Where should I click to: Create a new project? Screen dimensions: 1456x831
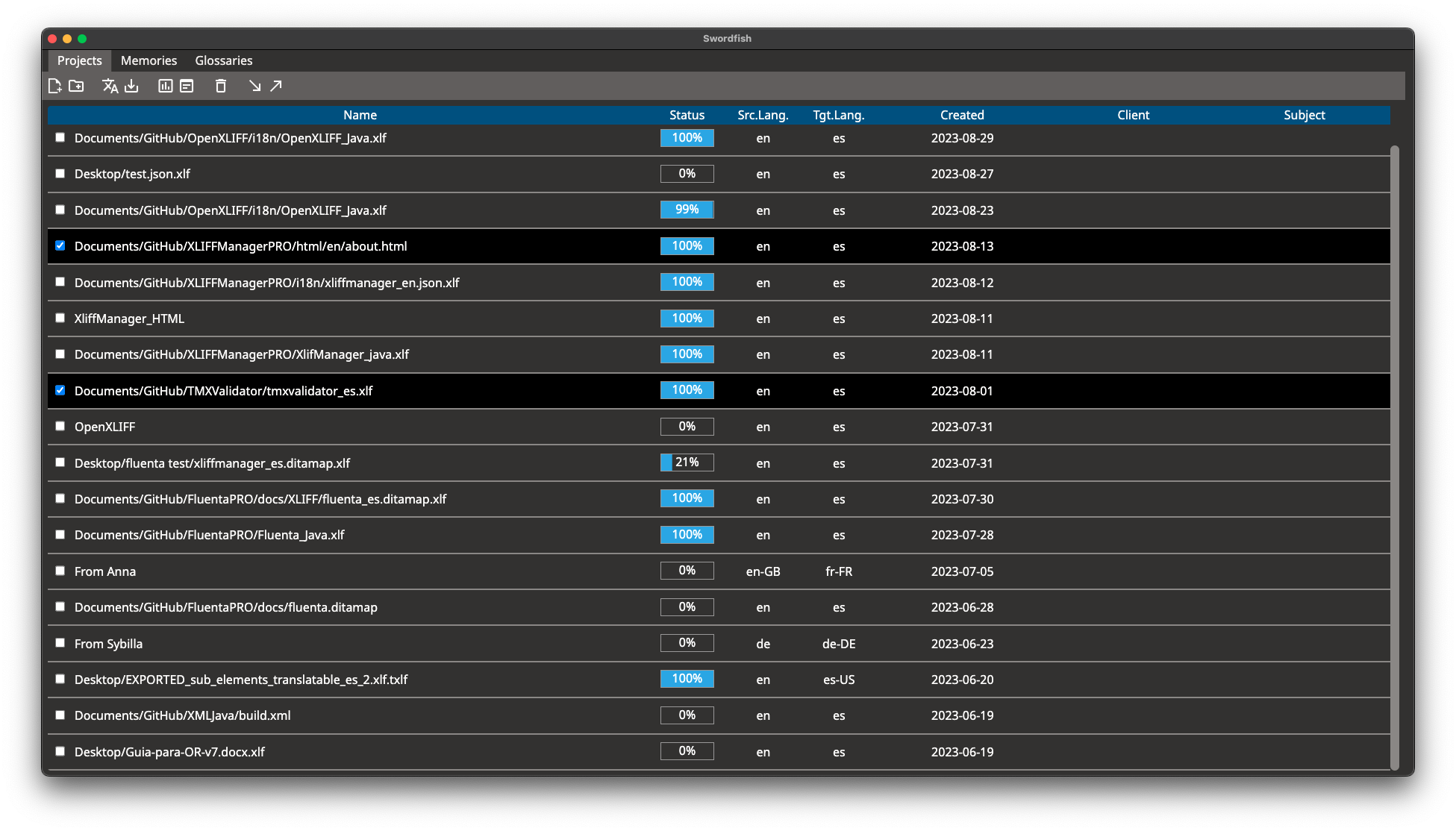pos(54,86)
